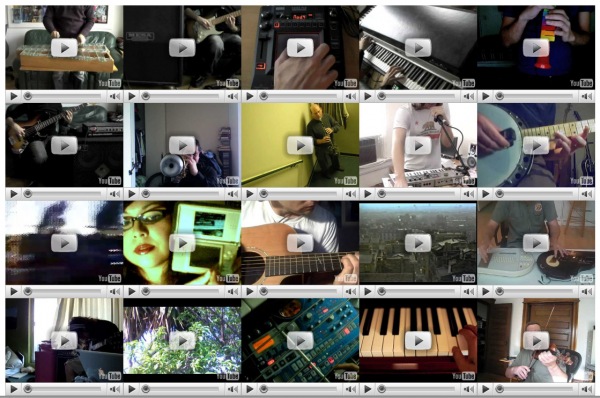Screen dimensions: 600x398
Task: Click small play button below banjo video
Action: click(x=486, y=194)
